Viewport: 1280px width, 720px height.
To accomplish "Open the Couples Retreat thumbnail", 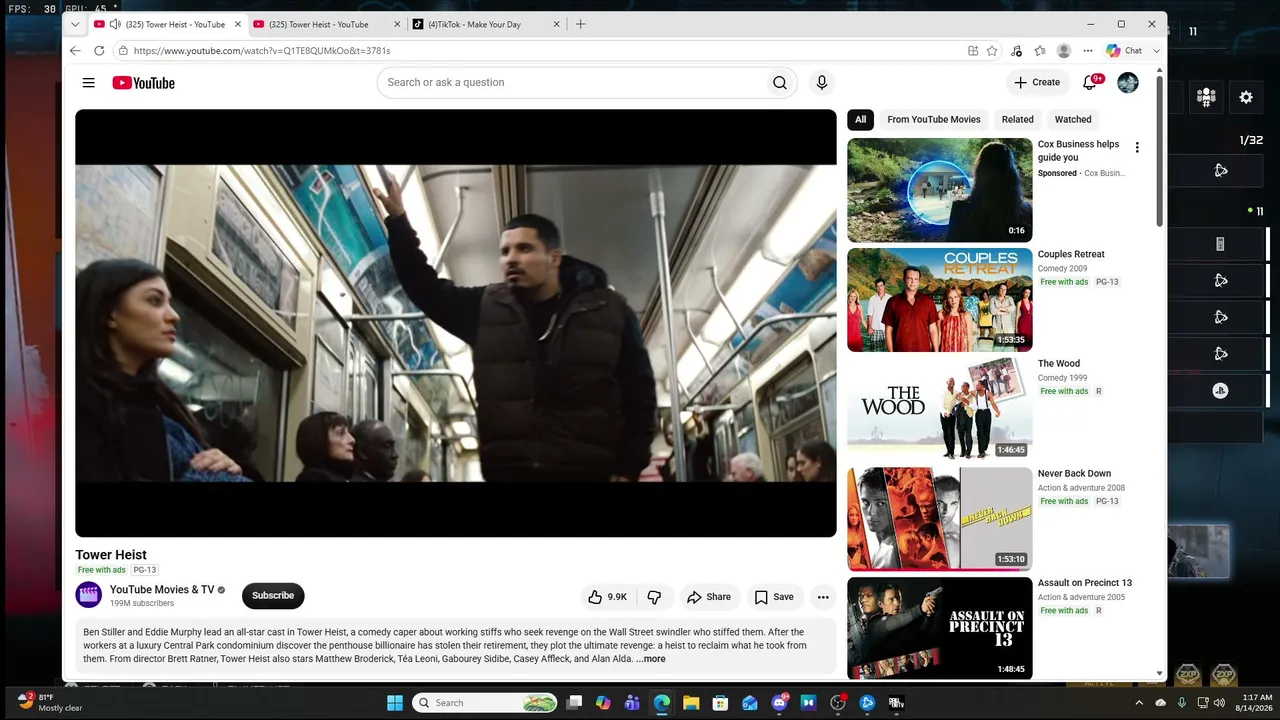I will point(940,300).
